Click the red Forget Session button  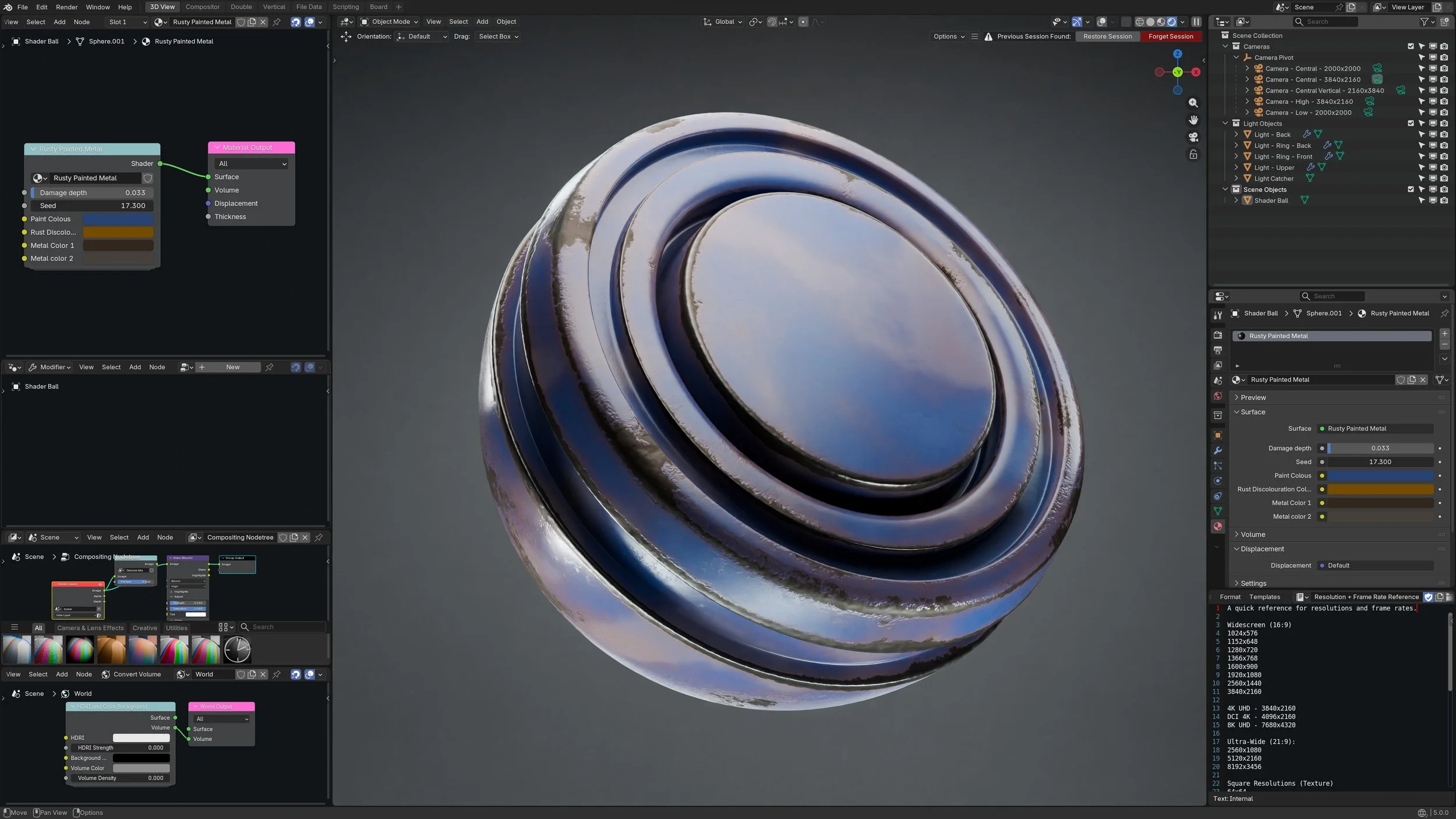pos(1171,37)
